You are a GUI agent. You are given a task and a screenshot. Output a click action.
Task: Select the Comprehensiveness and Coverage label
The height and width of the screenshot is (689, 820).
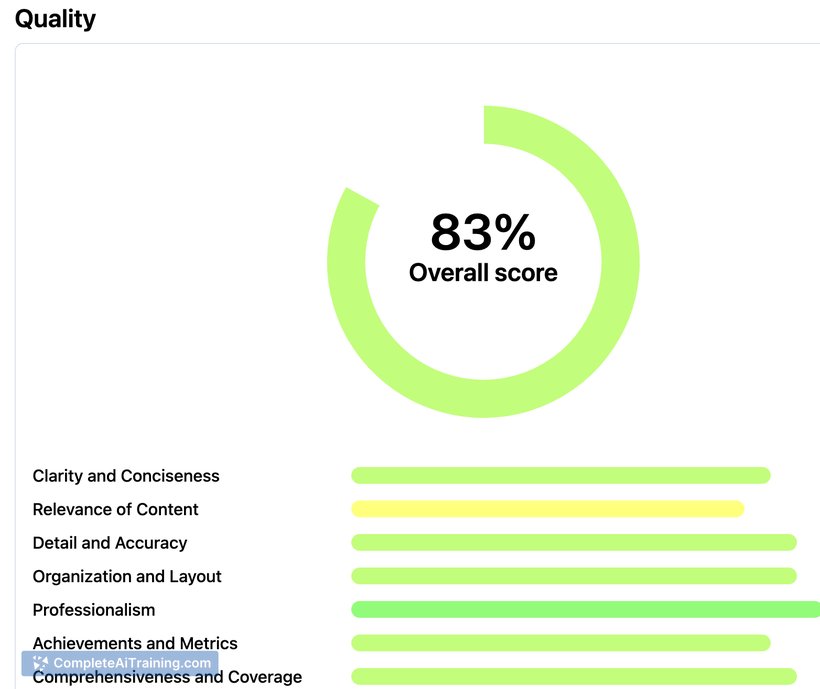[x=167, y=677]
